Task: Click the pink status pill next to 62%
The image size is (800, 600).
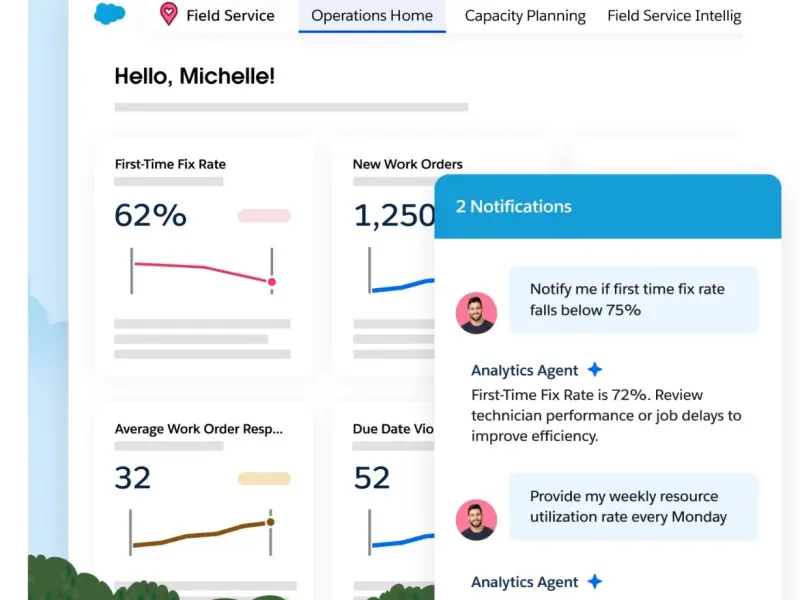Action: 264,215
